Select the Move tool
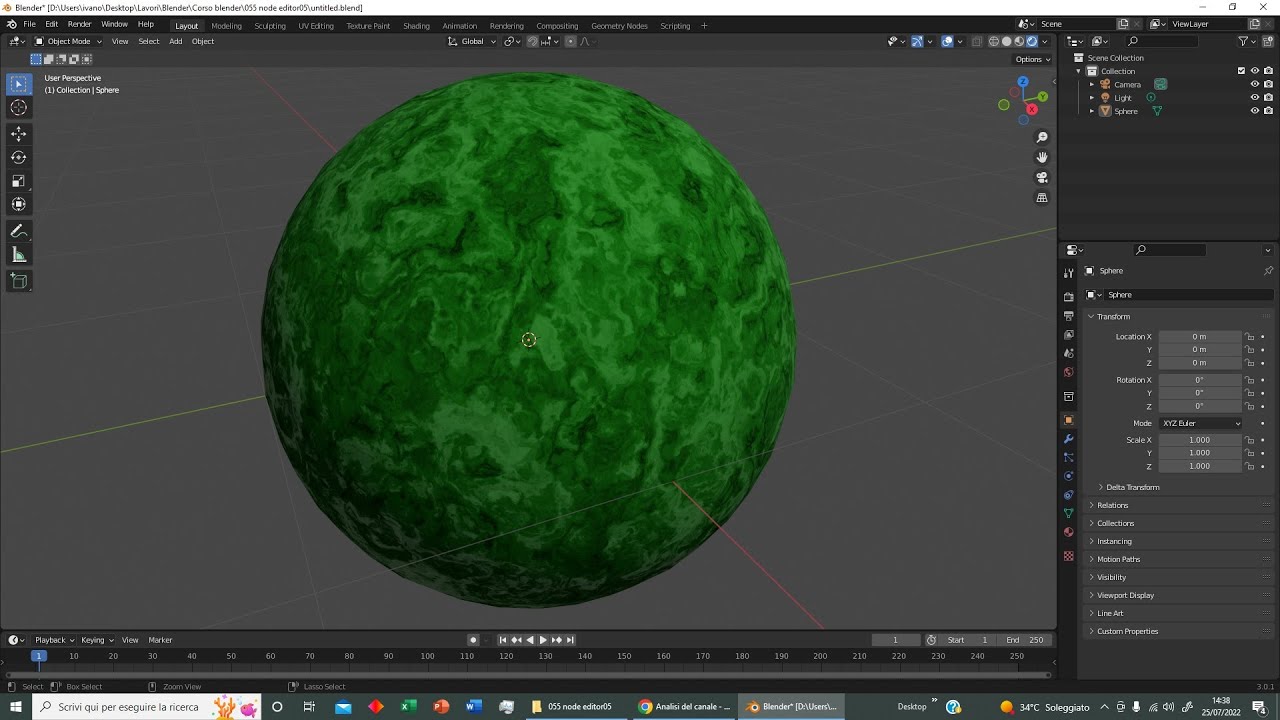 click(x=18, y=134)
